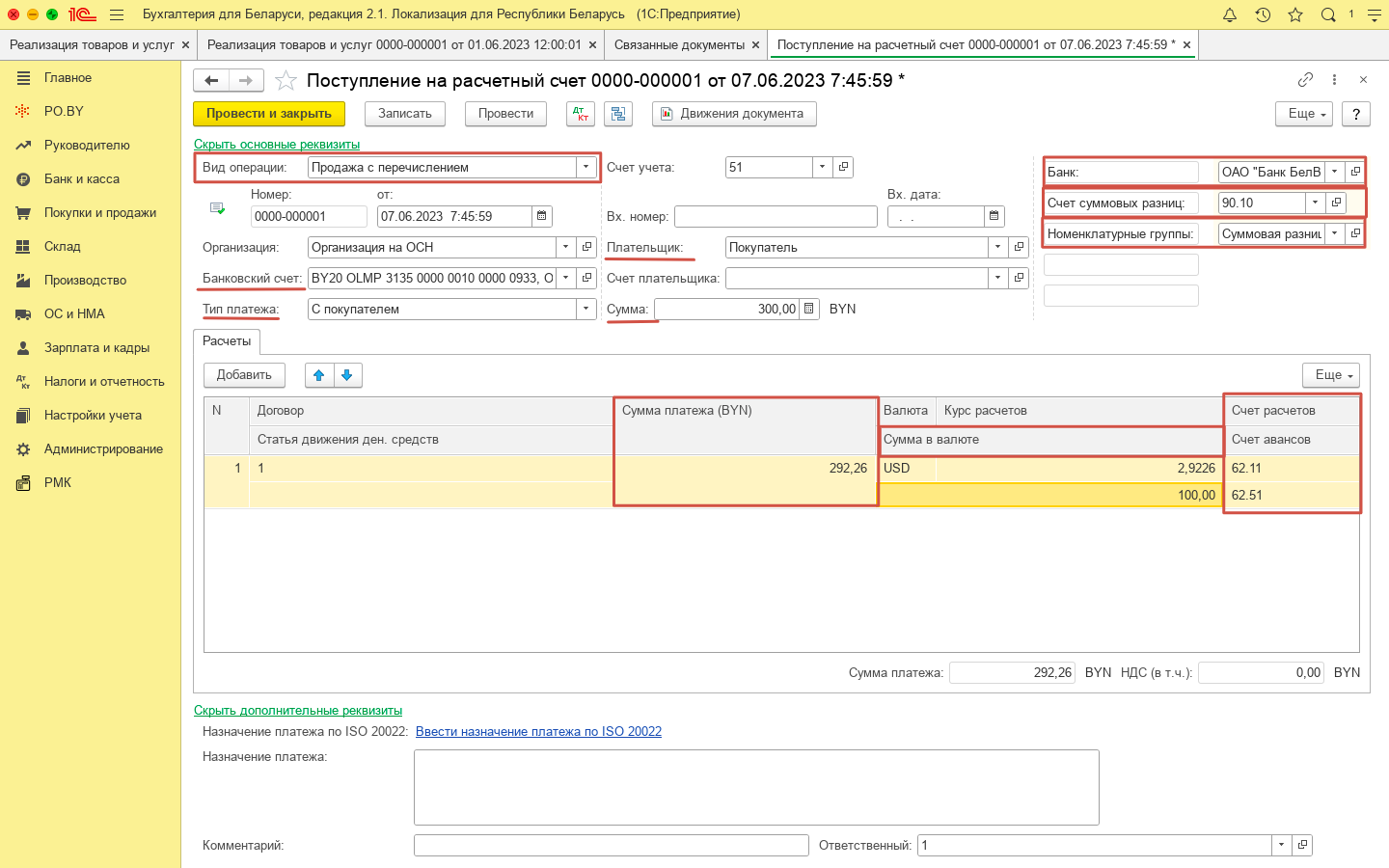Add document to favorites star
Screen dimensions: 1389x868
[286, 81]
